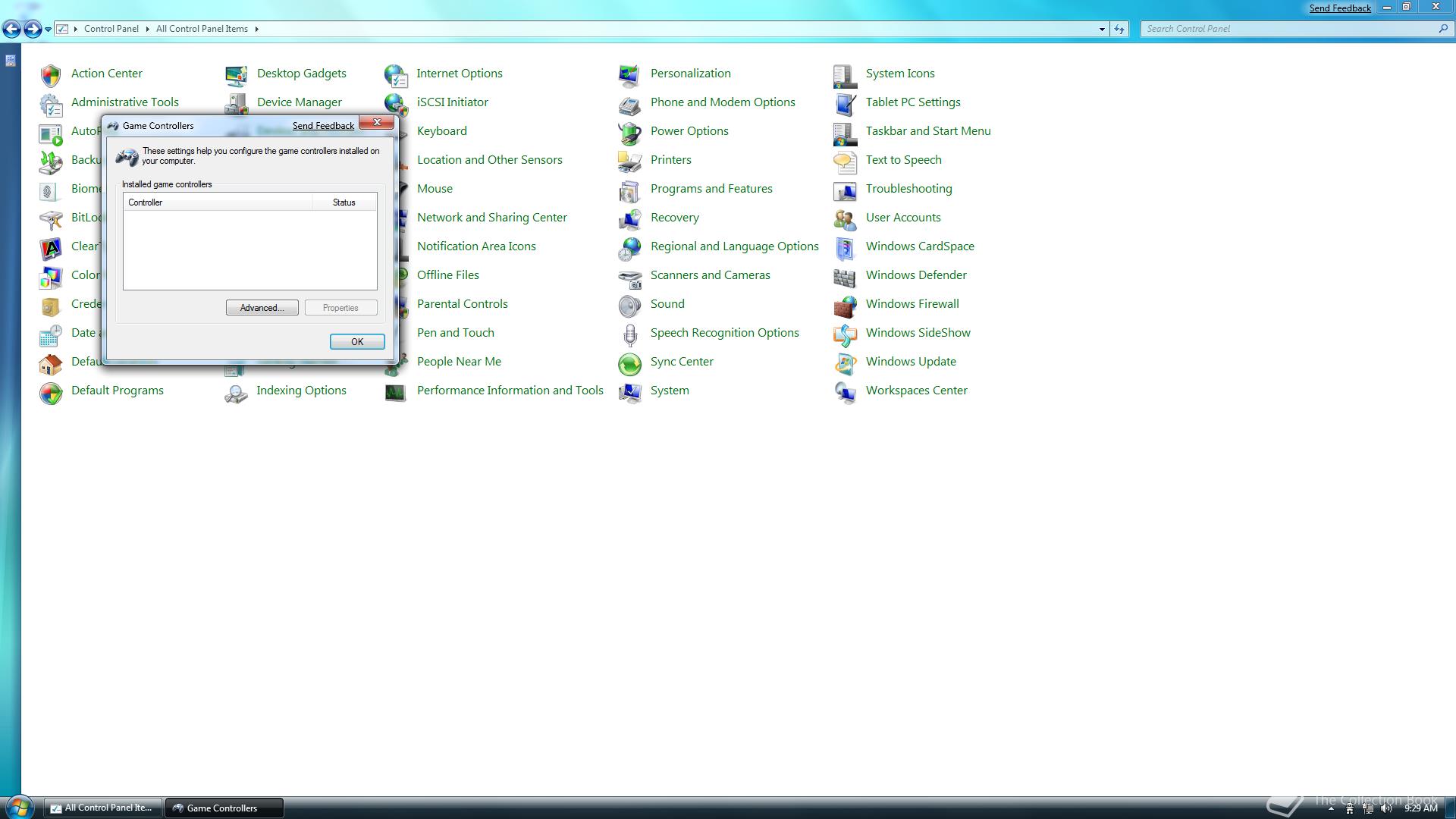Open the Parental Controls link
This screenshot has width=1456, height=819.
[x=463, y=304]
